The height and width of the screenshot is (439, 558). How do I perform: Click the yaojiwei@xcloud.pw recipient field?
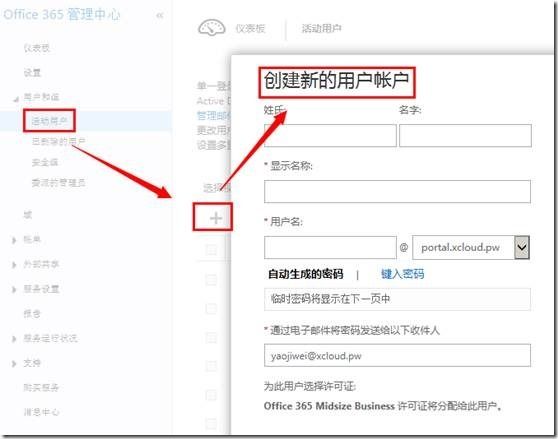pyautogui.click(x=398, y=355)
